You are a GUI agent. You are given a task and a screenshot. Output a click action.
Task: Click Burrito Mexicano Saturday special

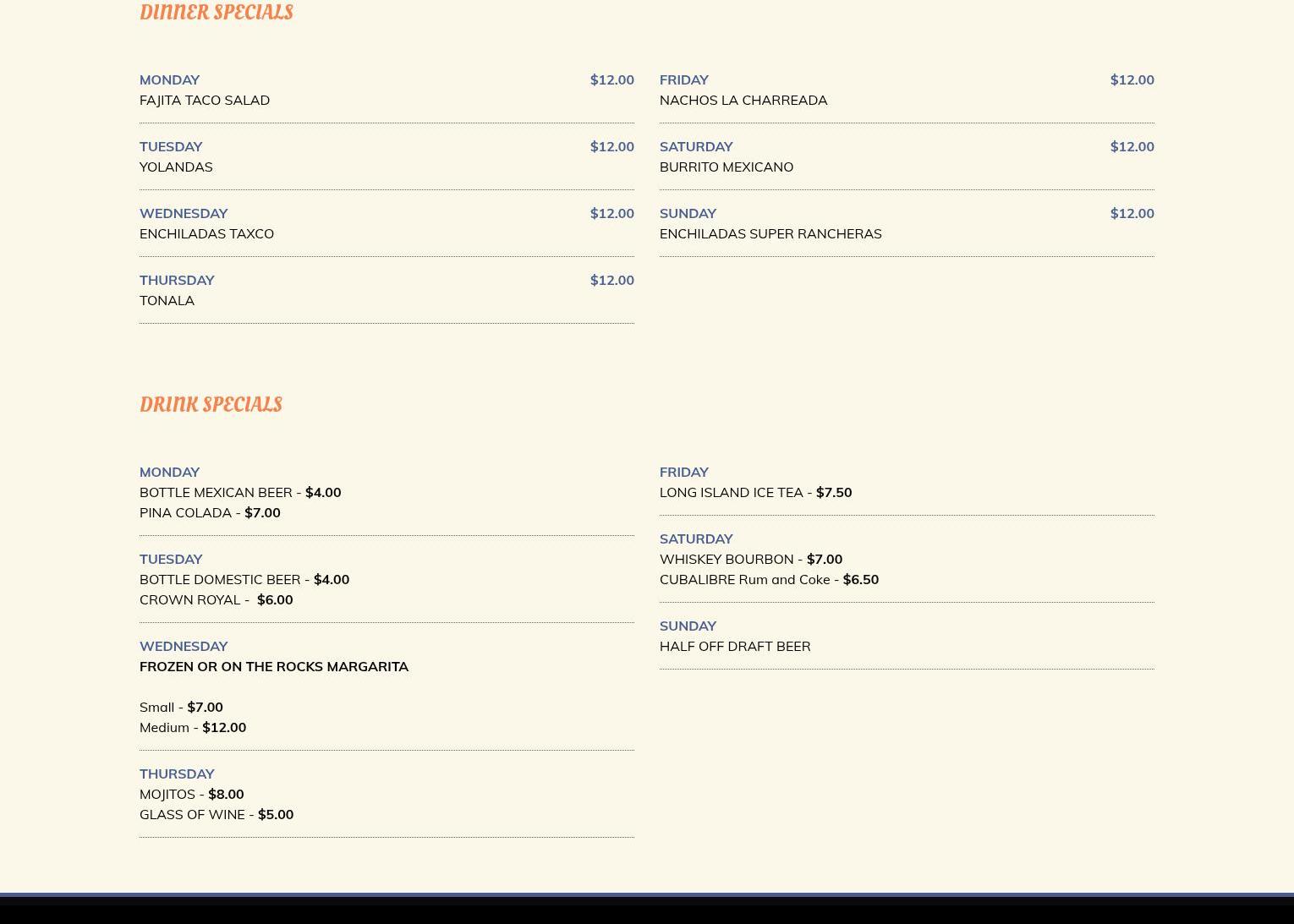click(x=726, y=167)
